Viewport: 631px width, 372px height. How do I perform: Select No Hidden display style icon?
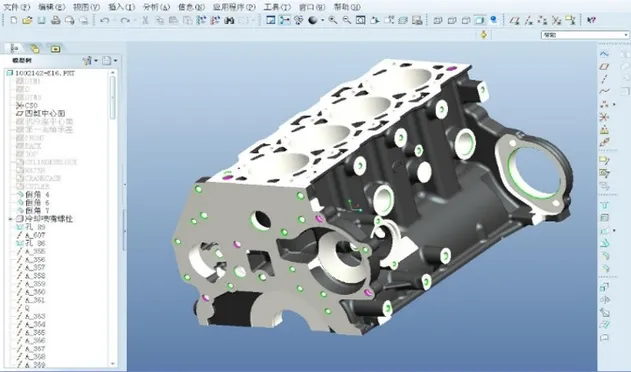point(466,20)
